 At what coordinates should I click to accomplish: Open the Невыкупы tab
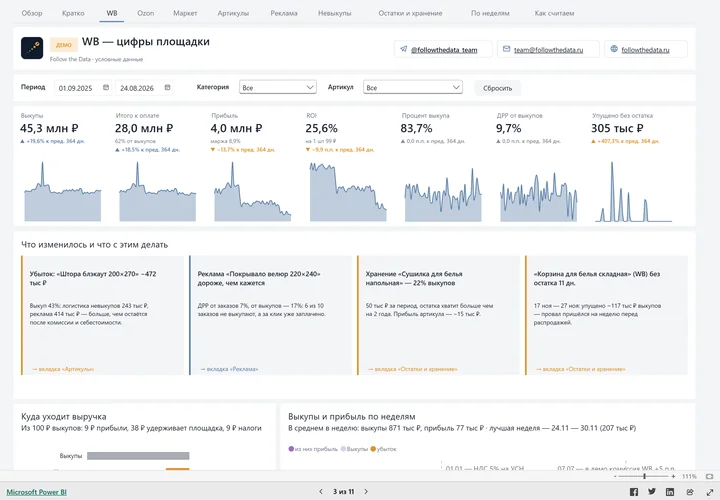tap(335, 13)
